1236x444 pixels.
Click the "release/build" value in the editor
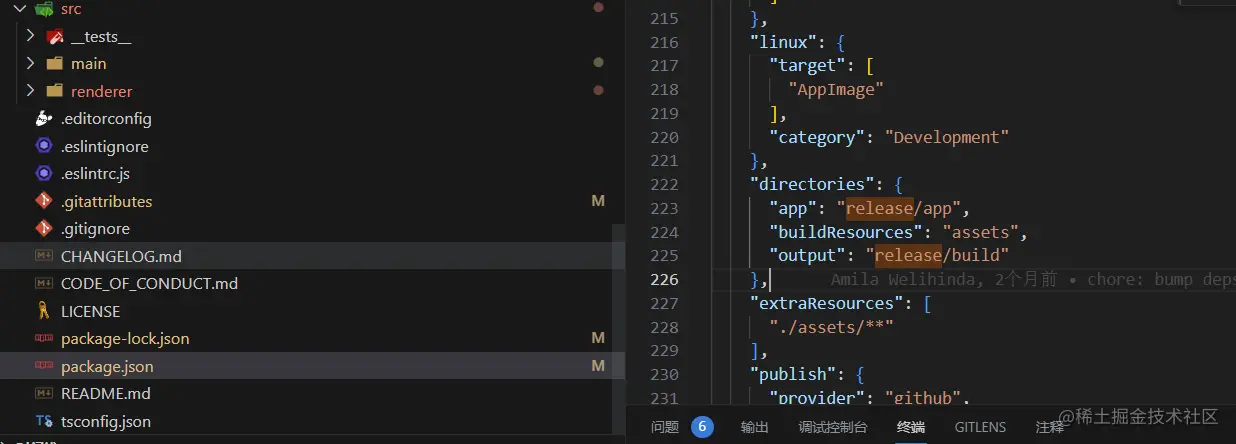(x=937, y=255)
